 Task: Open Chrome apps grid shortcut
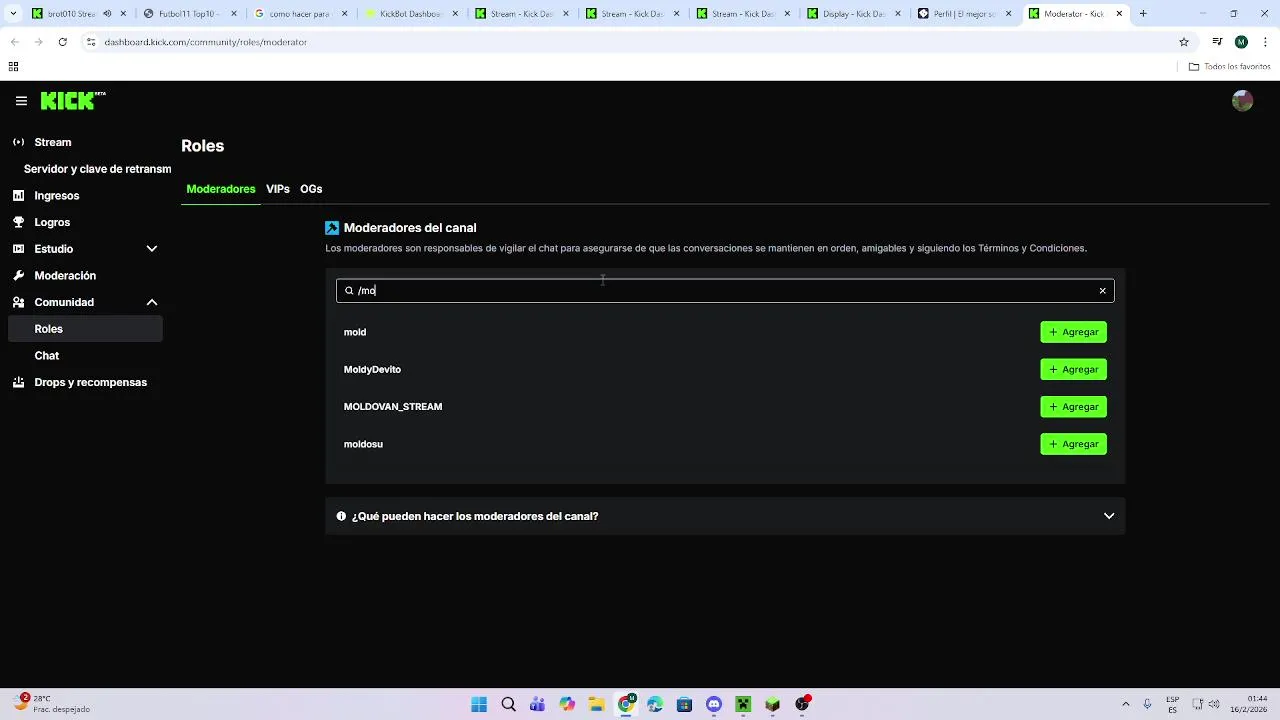pyautogui.click(x=13, y=67)
